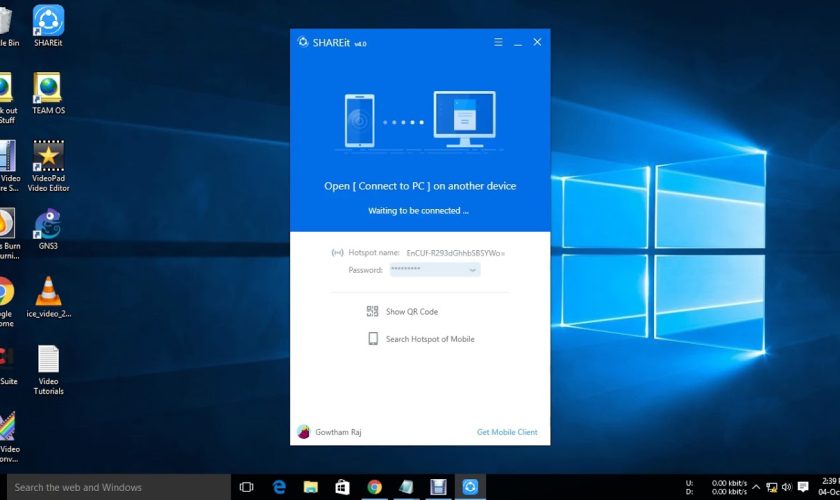This screenshot has width=840, height=500.
Task: Open File Explorer from taskbar
Action: (x=311, y=487)
